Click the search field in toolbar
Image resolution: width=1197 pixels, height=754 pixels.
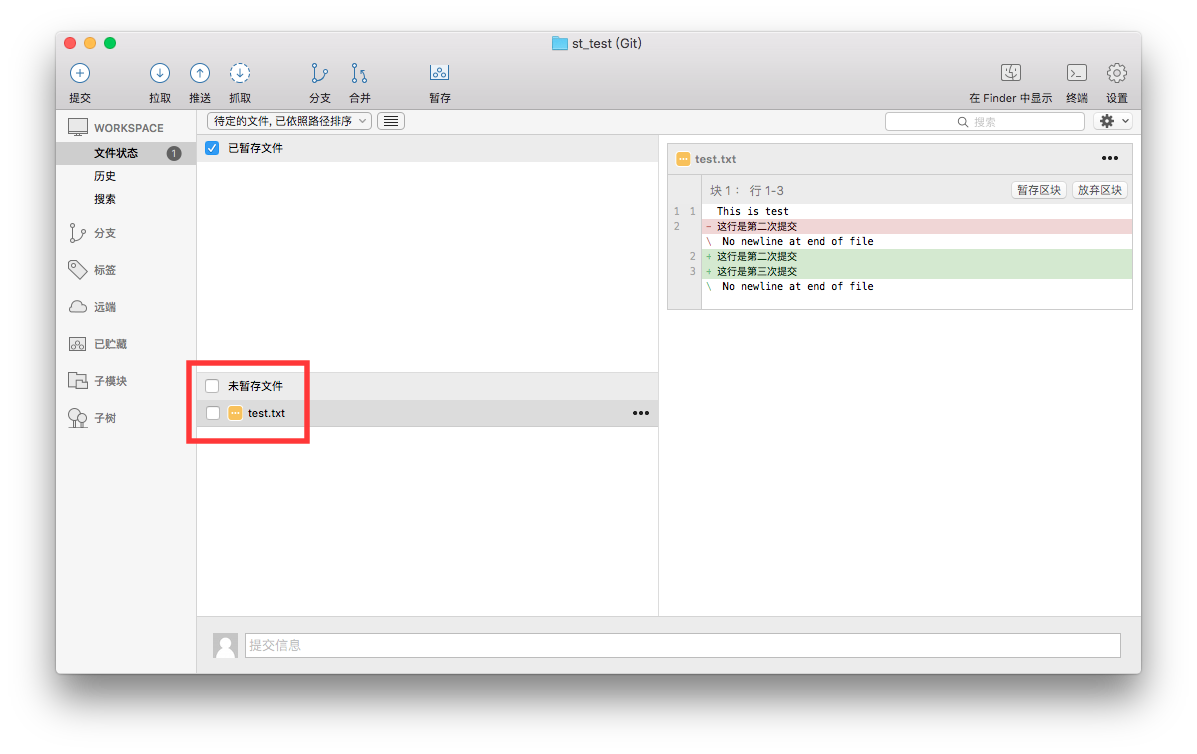[x=985, y=121]
